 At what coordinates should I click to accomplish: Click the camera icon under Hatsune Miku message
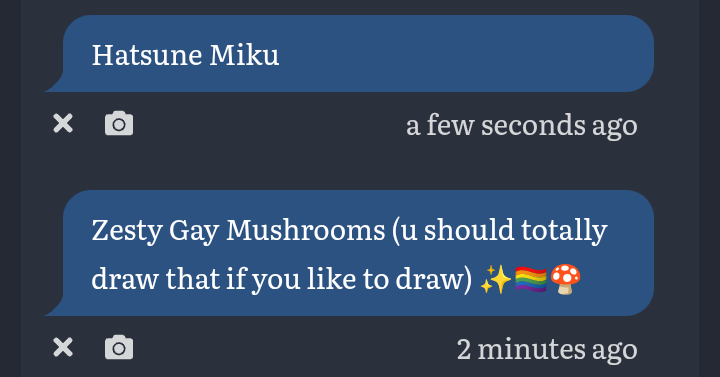coord(119,124)
